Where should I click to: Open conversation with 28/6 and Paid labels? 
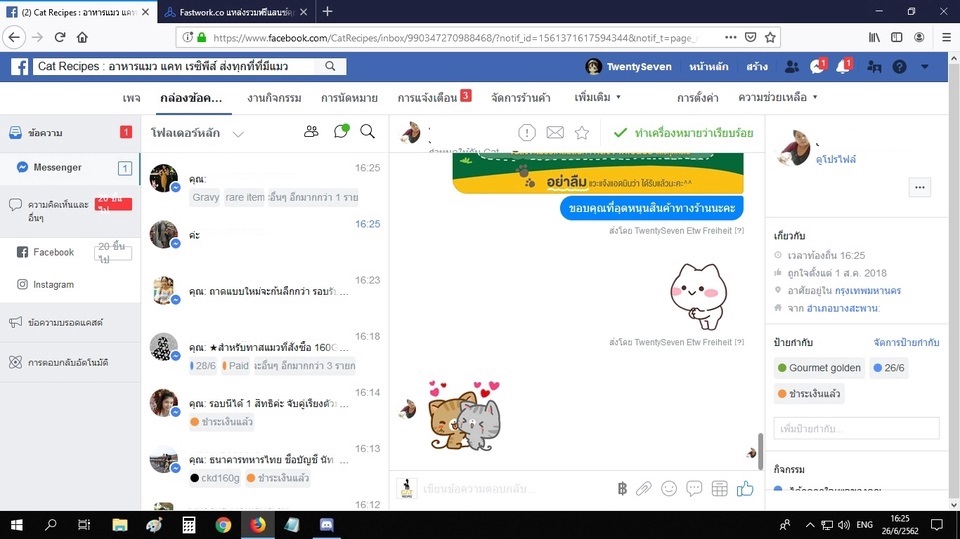click(x=265, y=352)
